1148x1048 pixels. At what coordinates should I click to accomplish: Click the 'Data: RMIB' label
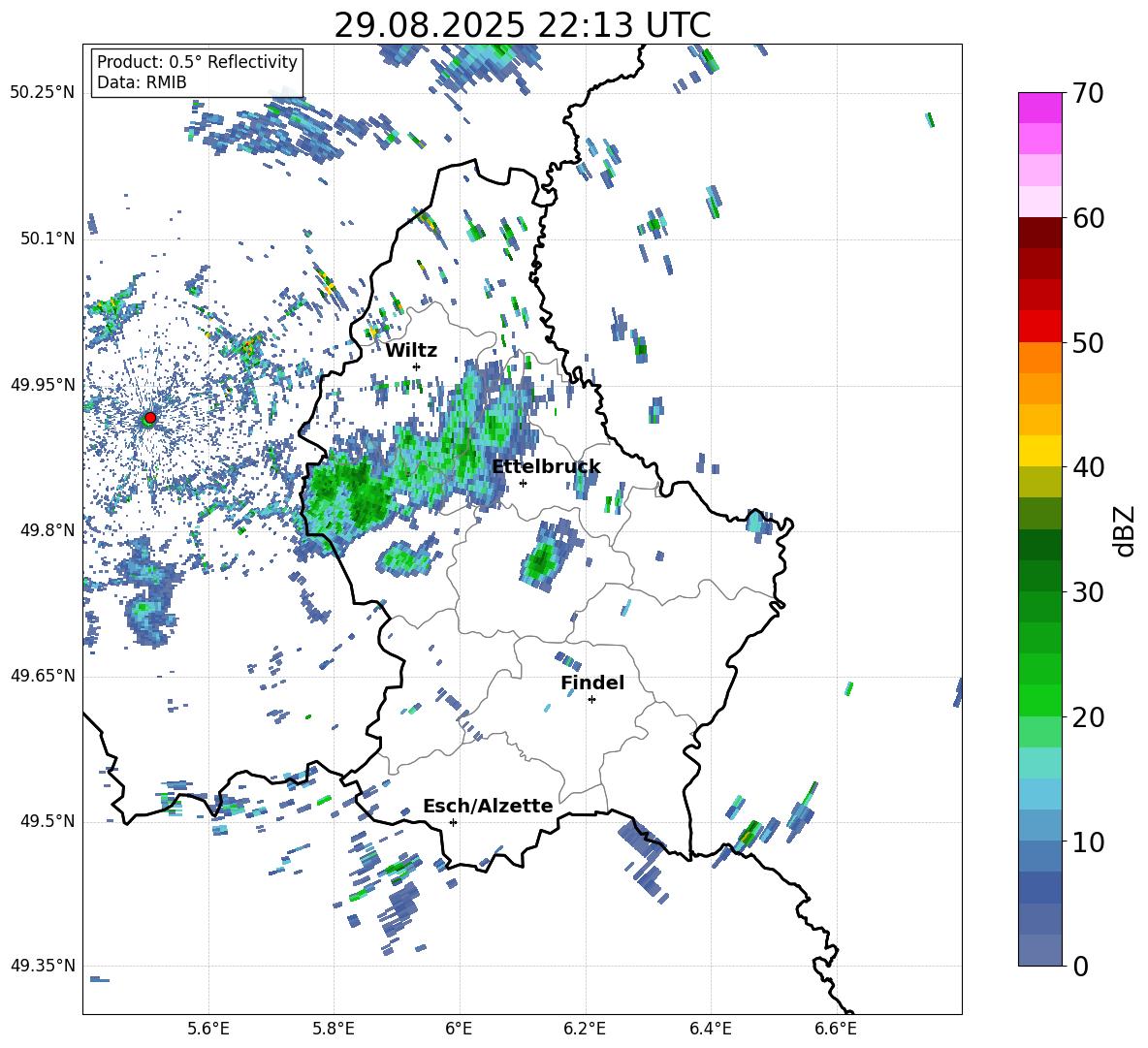tap(142, 82)
